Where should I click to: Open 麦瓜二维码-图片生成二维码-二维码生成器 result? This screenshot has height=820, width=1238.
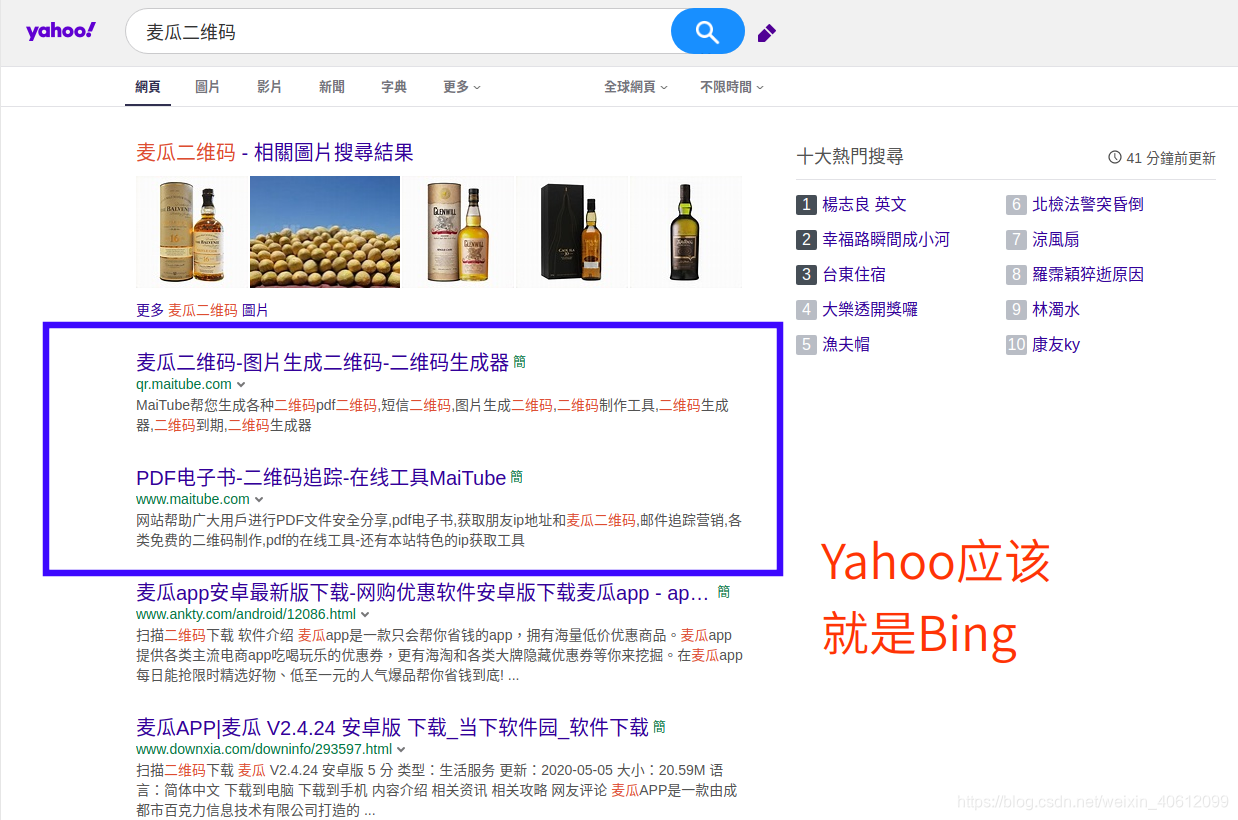pos(323,362)
